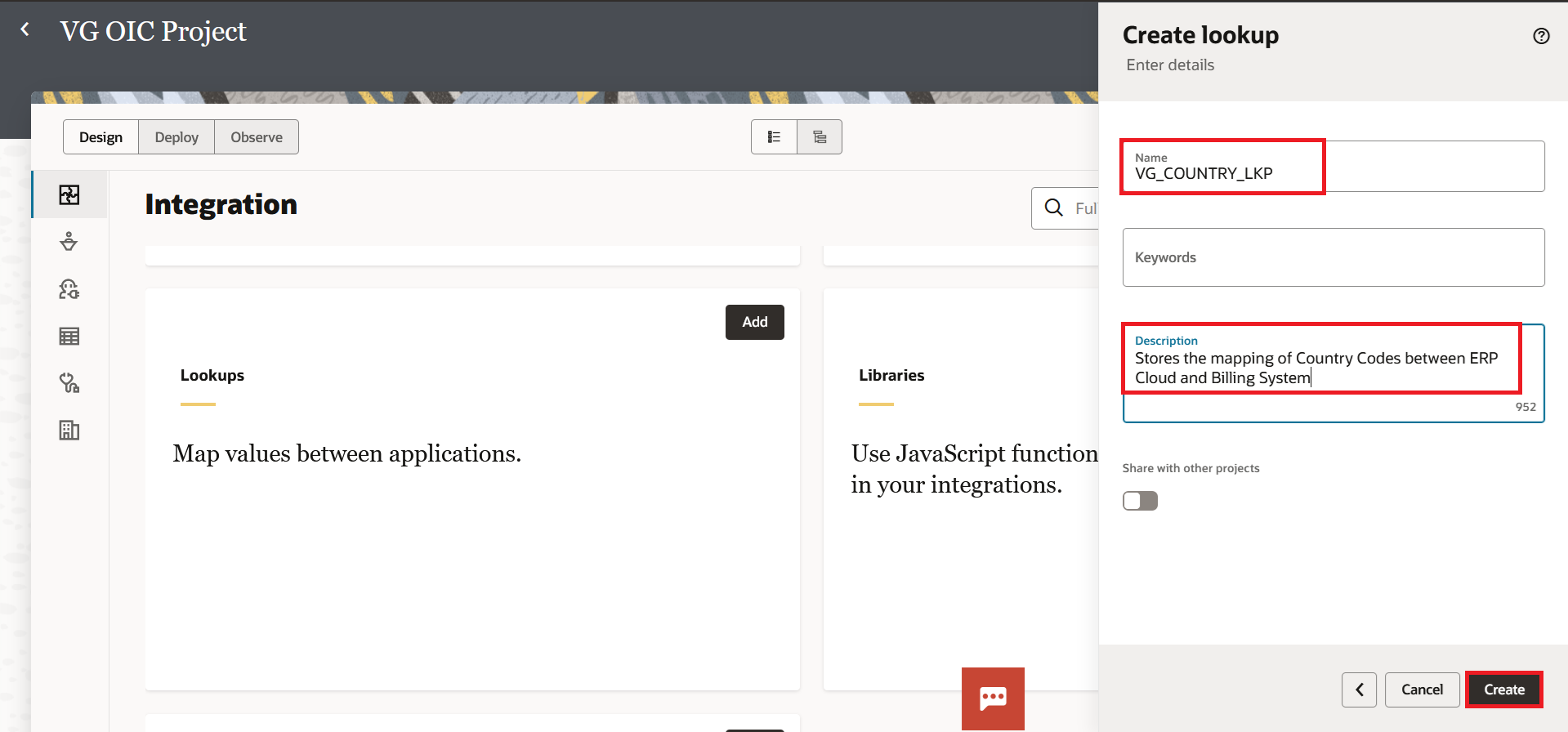The height and width of the screenshot is (732, 1568).
Task: Switch to the Observe tab
Action: [257, 137]
